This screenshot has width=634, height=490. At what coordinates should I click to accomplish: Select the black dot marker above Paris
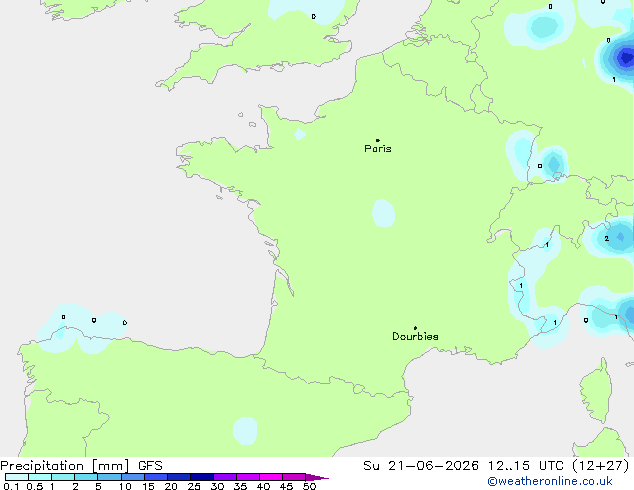coord(378,140)
